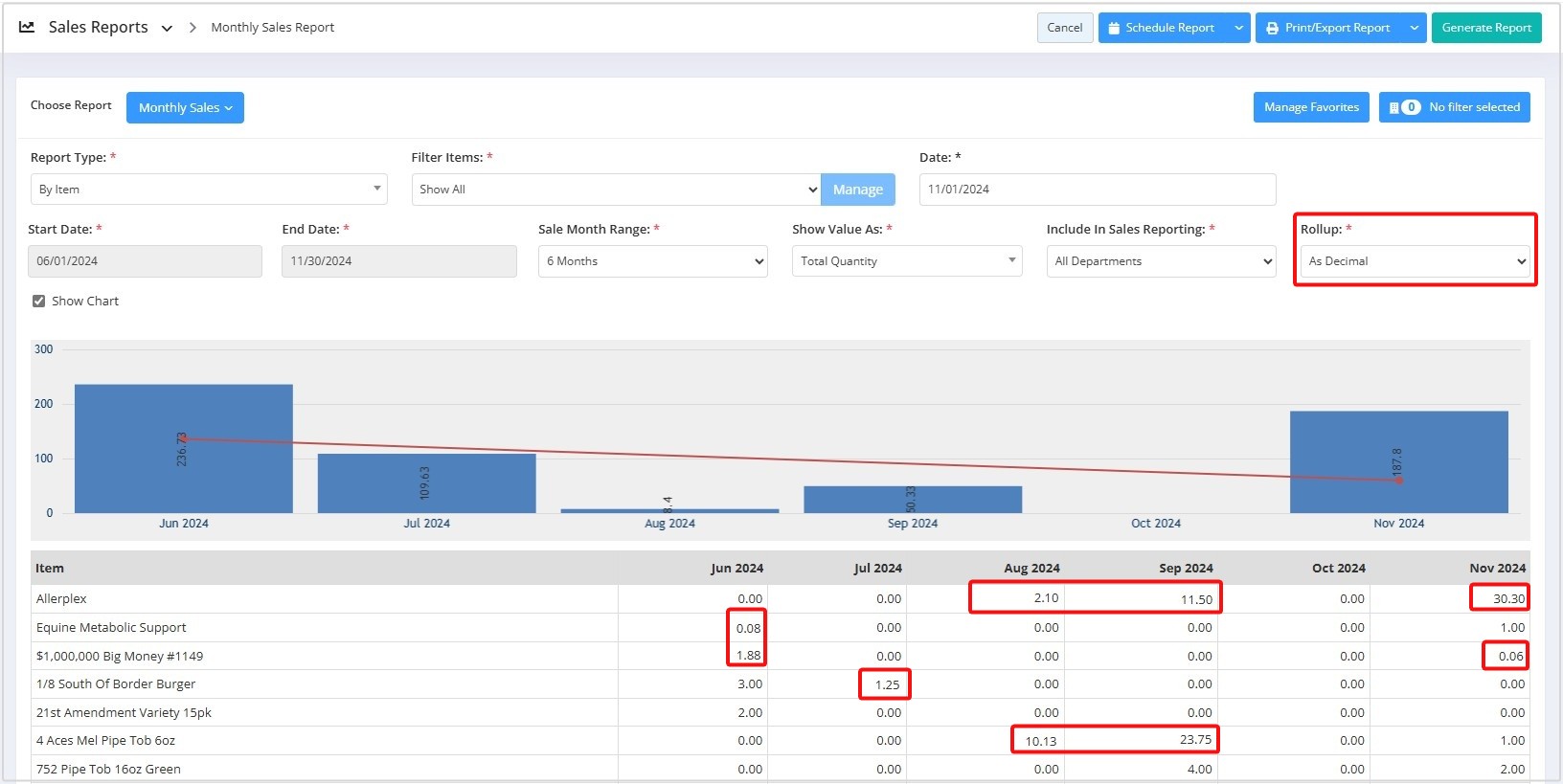Click Generate Report
This screenshot has height=784, width=1563.
coord(1486,28)
